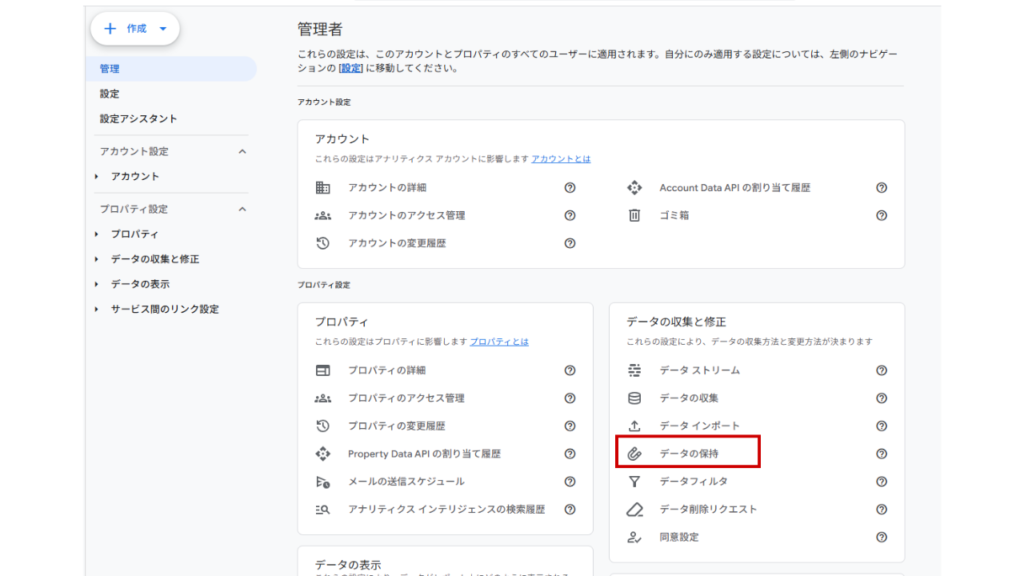The height and width of the screenshot is (576, 1024).
Task: Open メールの送信スケジュール setting
Action: (x=406, y=481)
